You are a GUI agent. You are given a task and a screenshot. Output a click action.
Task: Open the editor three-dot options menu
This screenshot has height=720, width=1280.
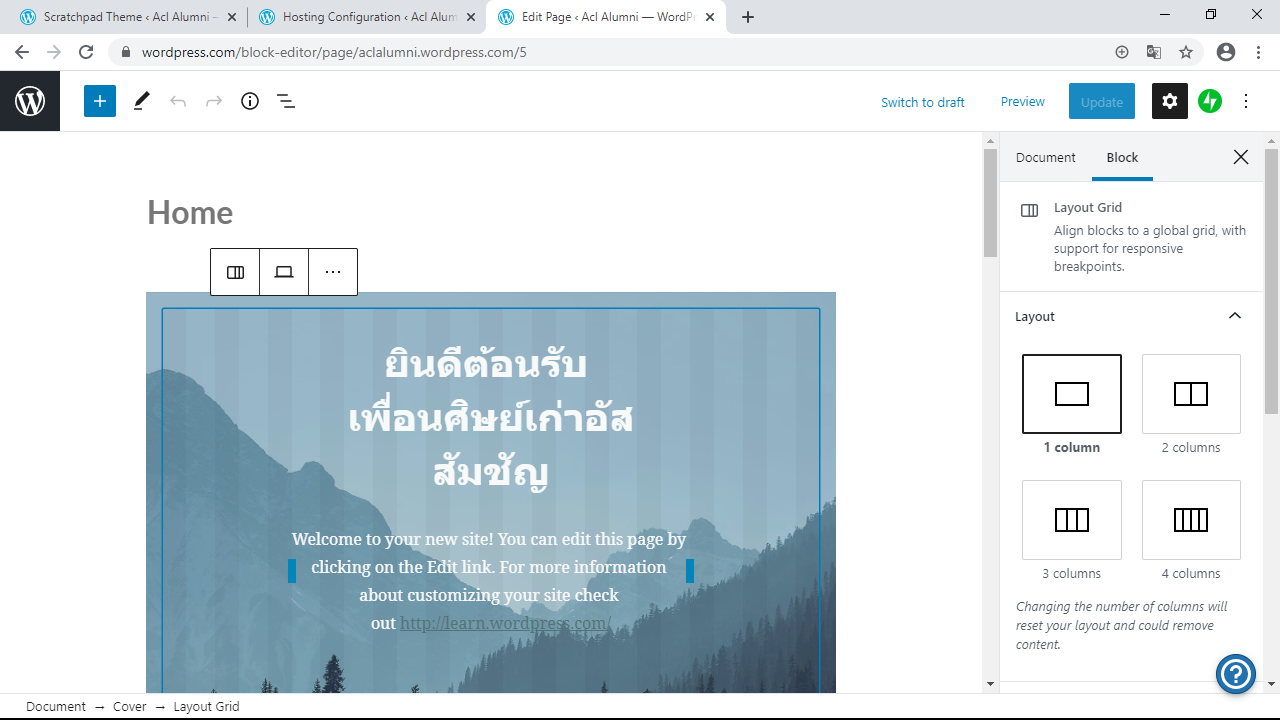[x=1246, y=101]
